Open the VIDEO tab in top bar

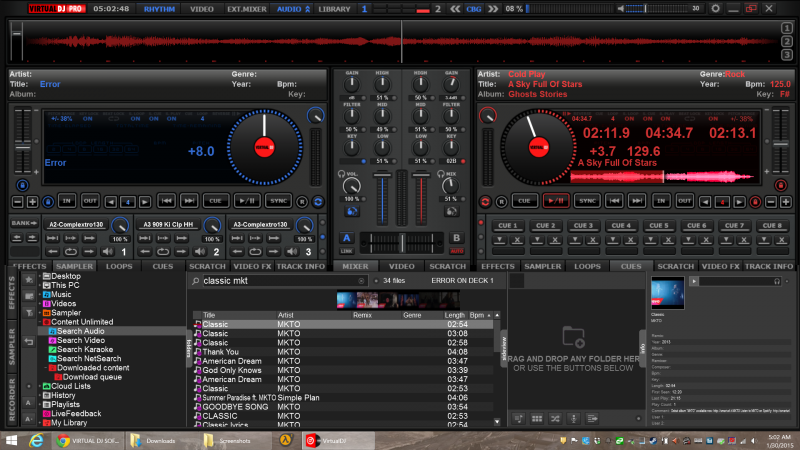[202, 9]
